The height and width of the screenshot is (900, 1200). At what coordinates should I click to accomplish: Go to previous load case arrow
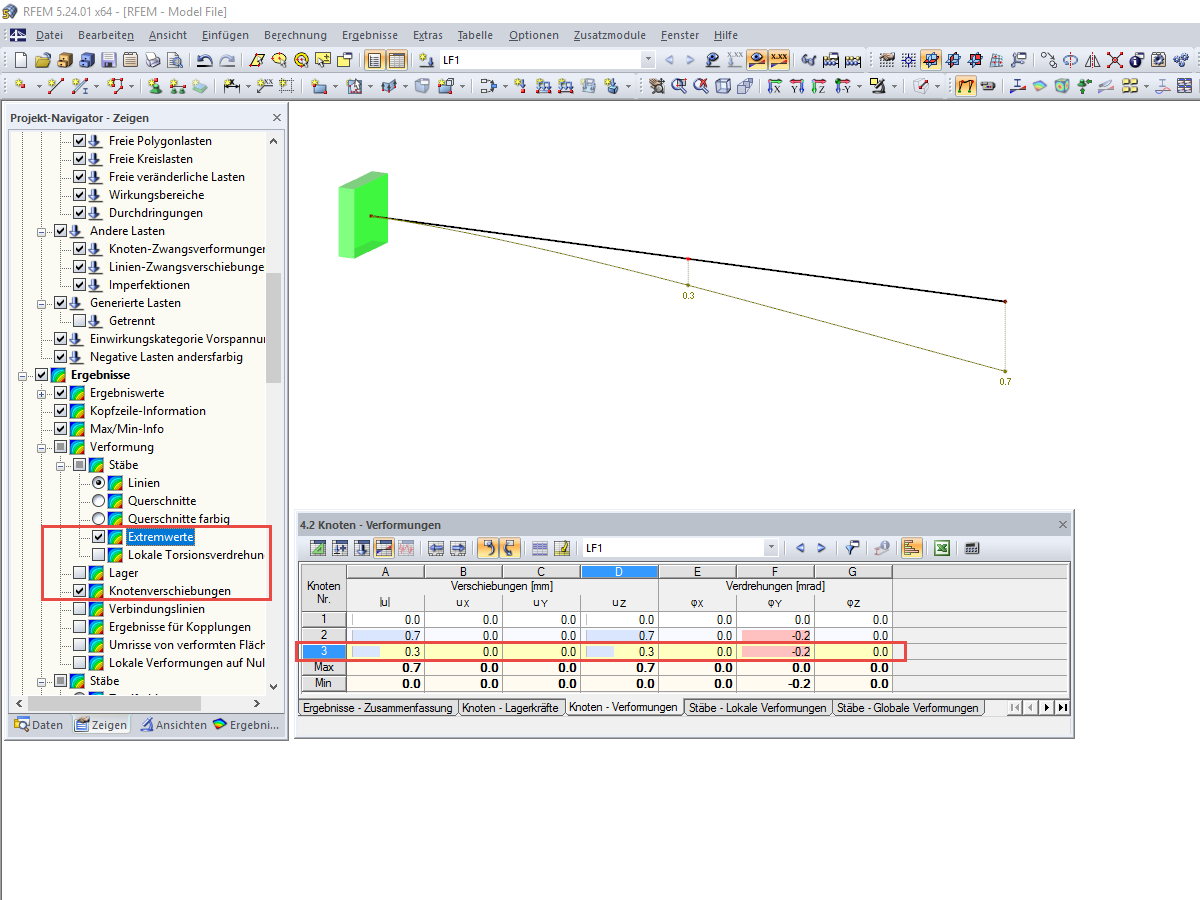[669, 60]
